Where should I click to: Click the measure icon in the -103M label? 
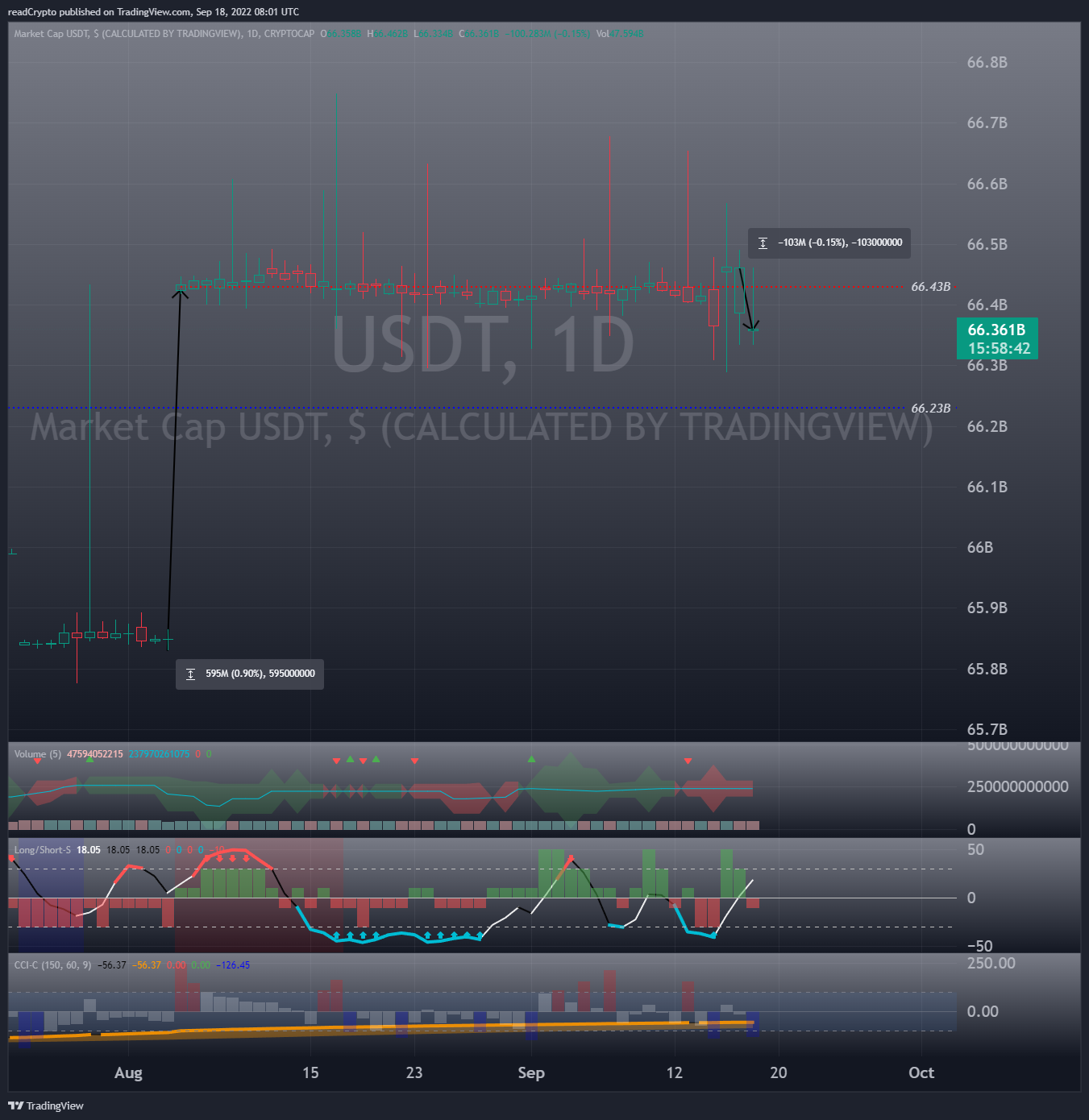(763, 243)
